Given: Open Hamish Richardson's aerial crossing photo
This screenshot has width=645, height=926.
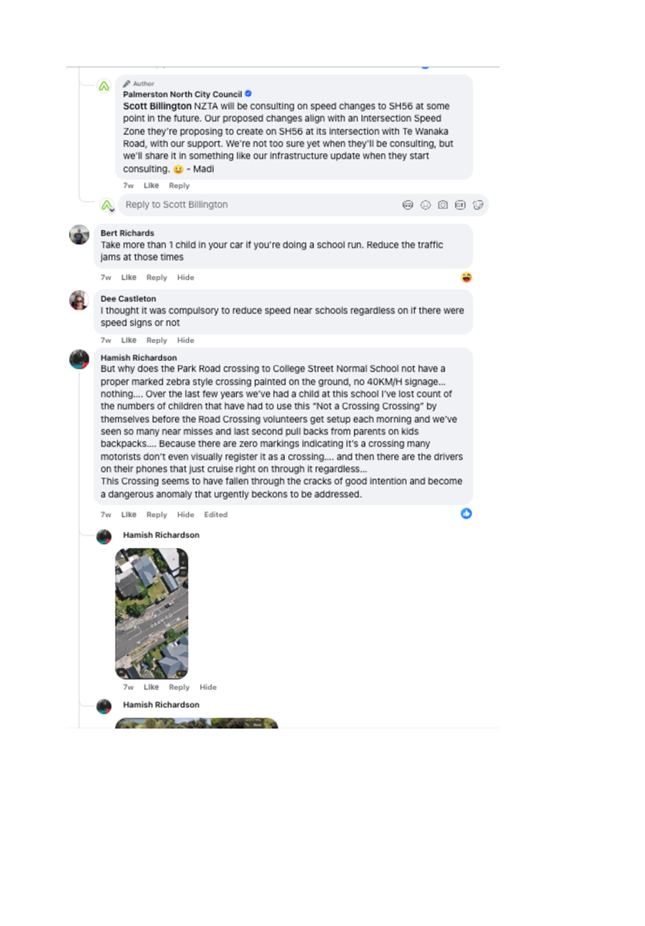Looking at the screenshot, I should (152, 613).
